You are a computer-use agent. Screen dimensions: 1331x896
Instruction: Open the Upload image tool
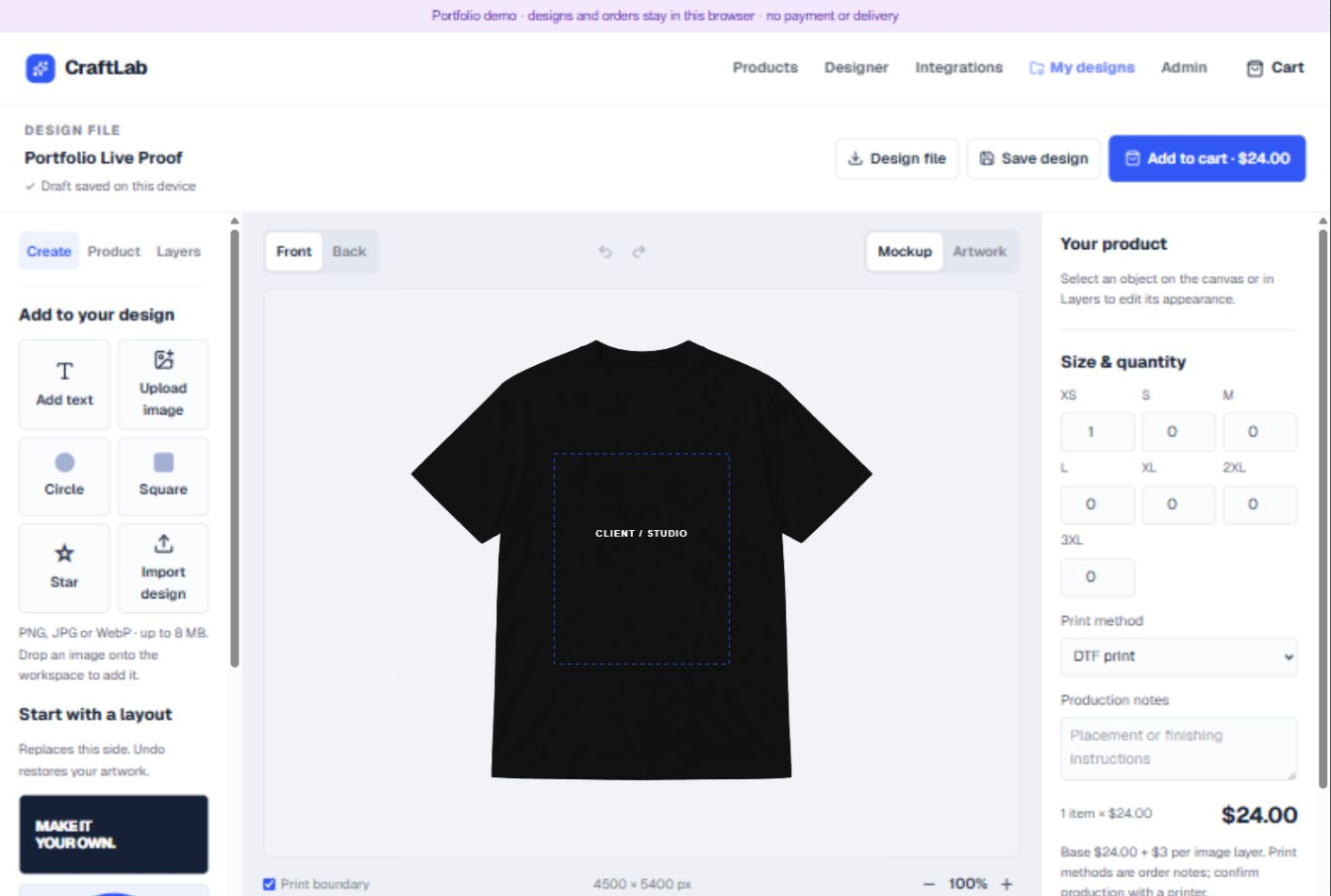tap(163, 385)
